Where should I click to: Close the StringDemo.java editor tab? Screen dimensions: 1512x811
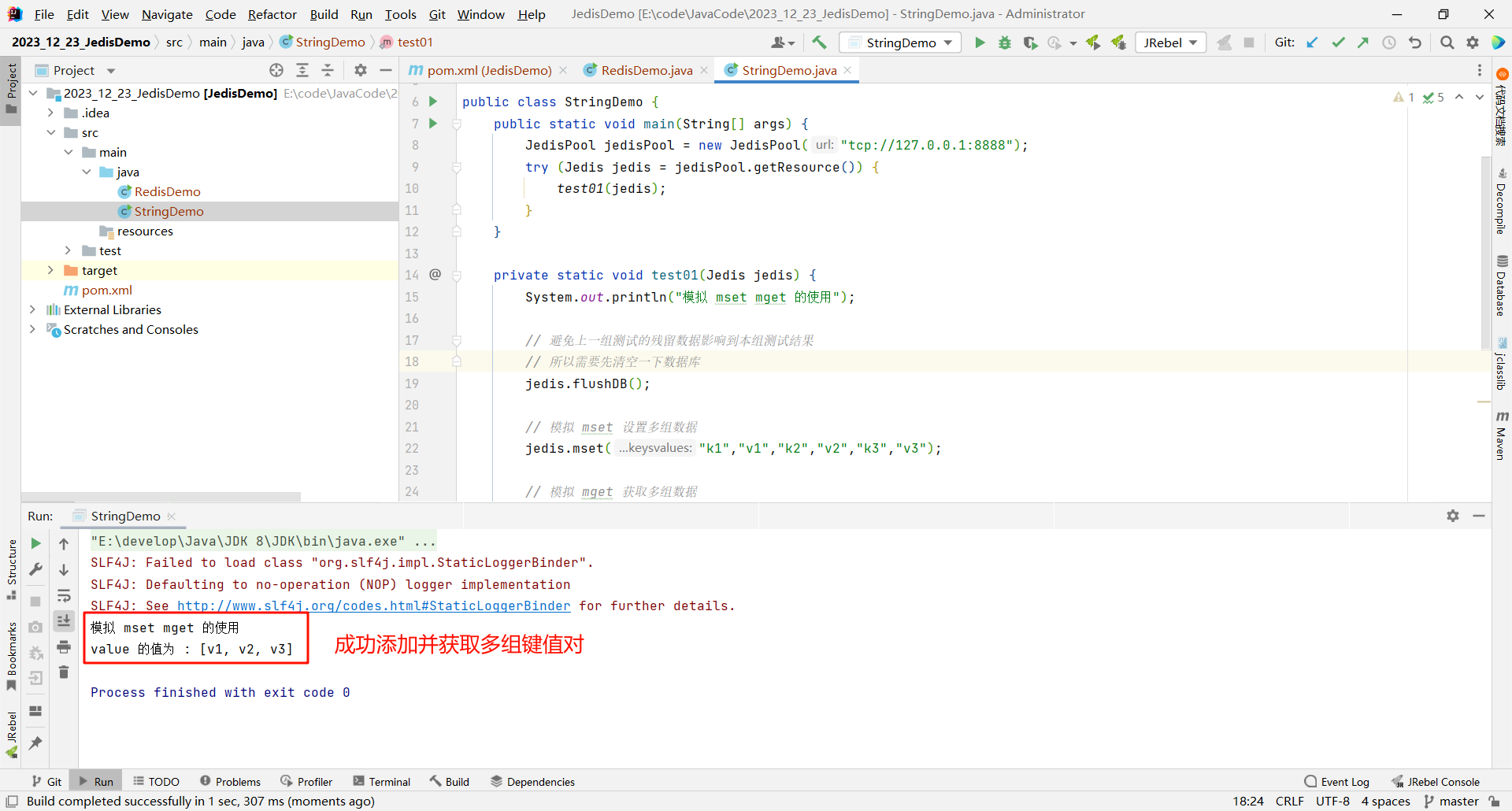[848, 70]
